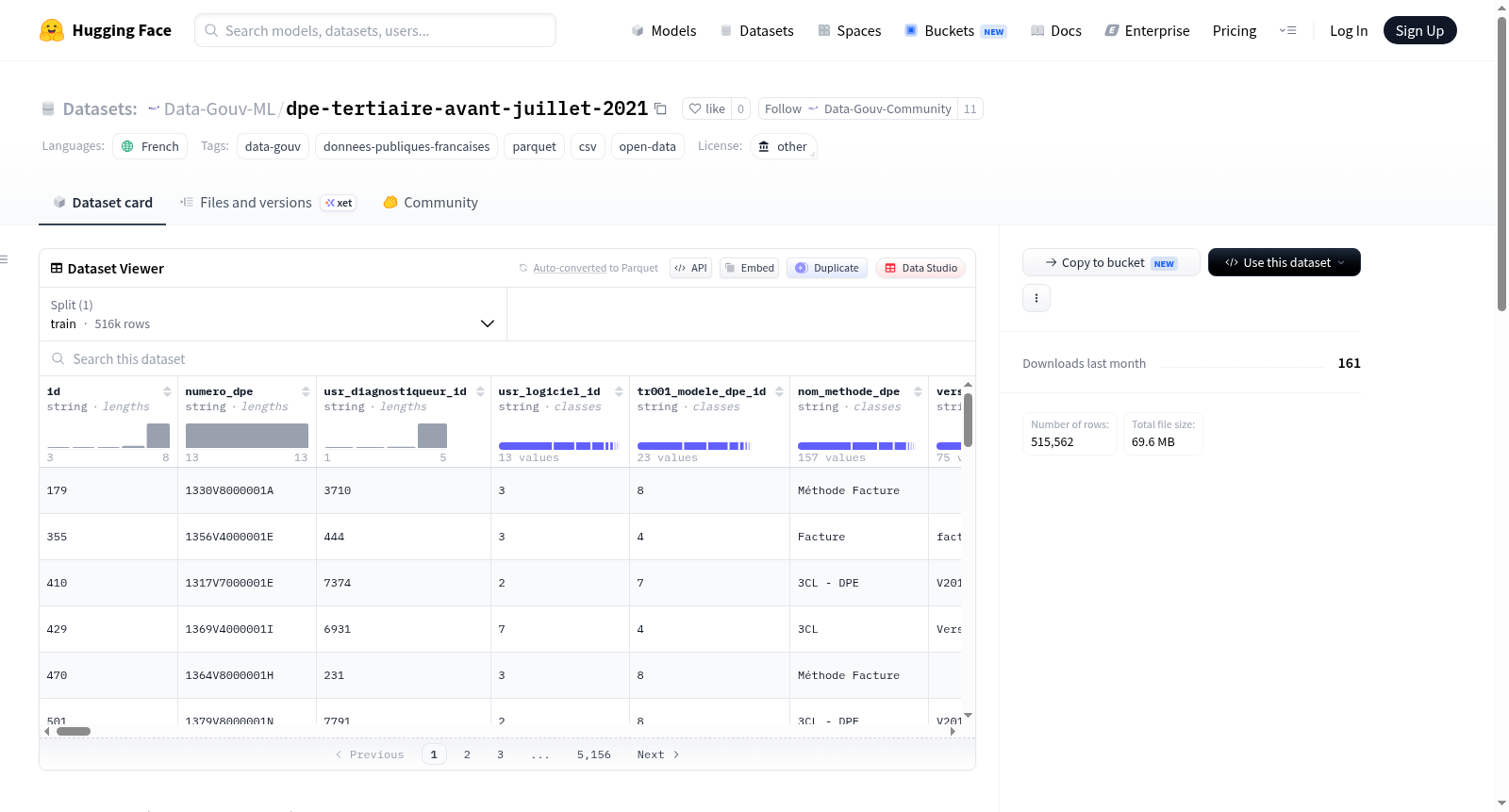Open the left sidebar hamburger icon

click(x=4, y=259)
